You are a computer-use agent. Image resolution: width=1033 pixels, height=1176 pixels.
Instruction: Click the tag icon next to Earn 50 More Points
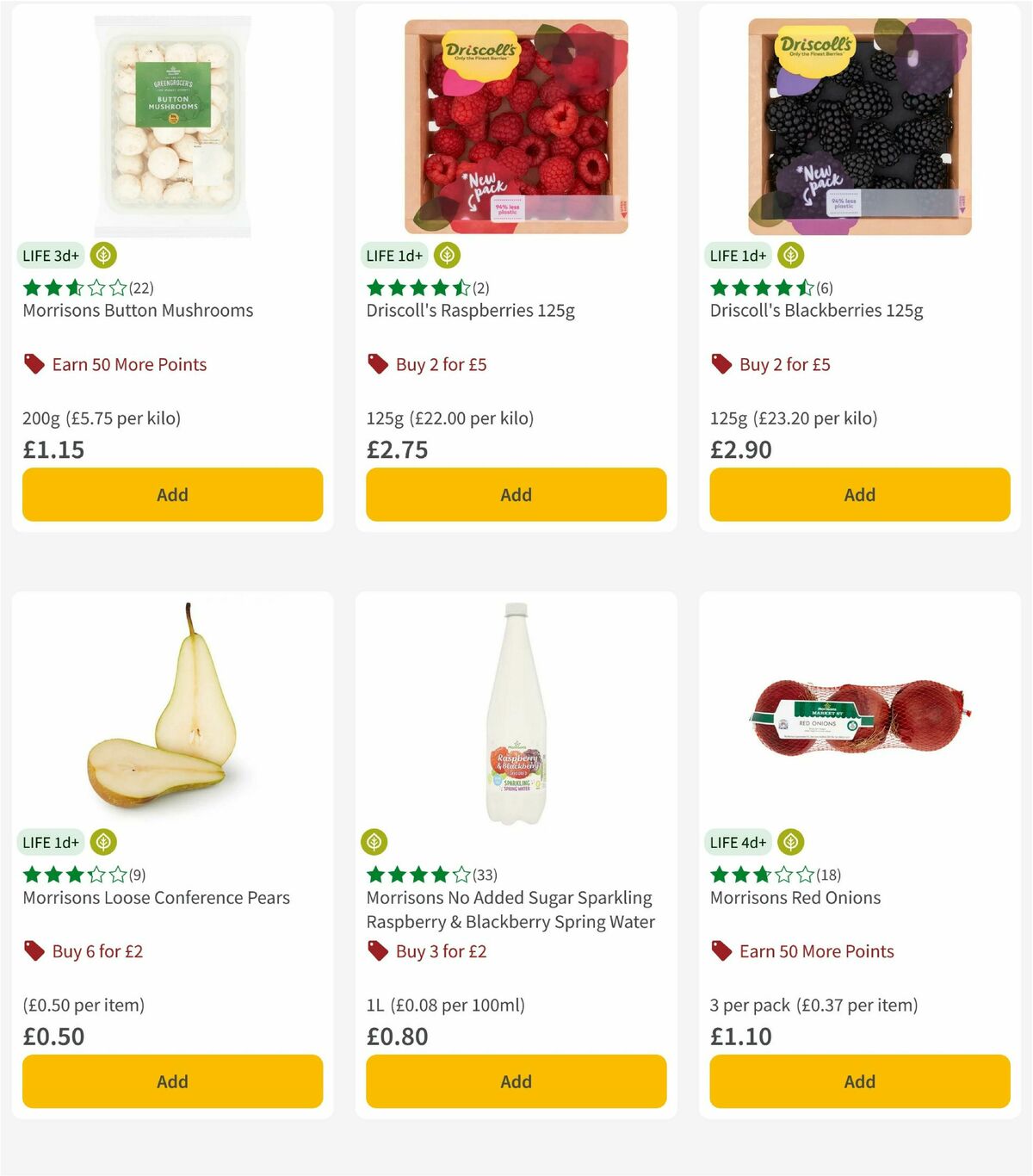(x=33, y=364)
